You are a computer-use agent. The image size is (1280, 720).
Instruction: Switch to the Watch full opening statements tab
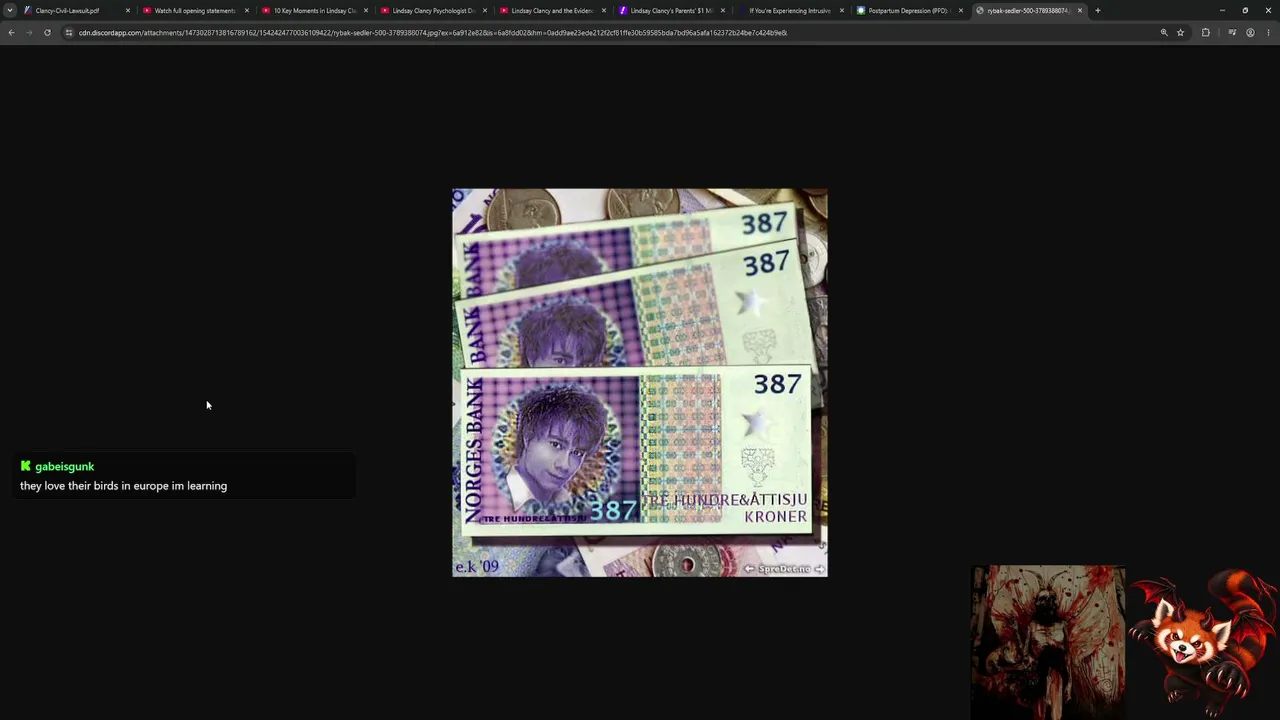tap(194, 10)
